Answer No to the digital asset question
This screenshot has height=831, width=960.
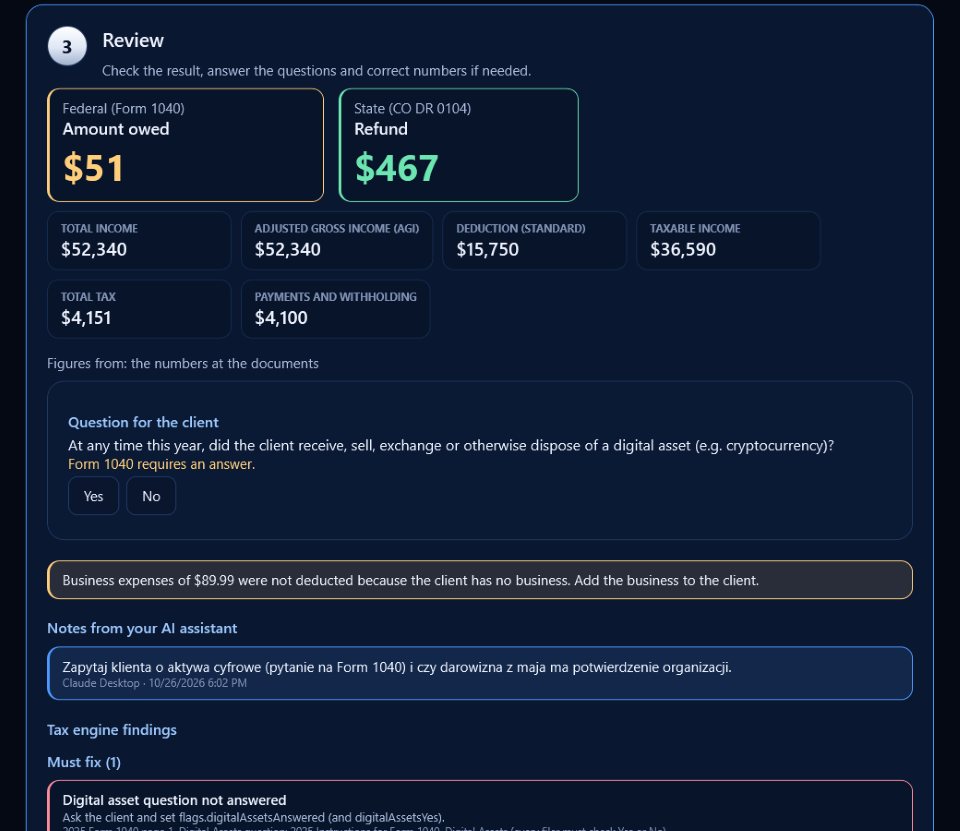[151, 496]
